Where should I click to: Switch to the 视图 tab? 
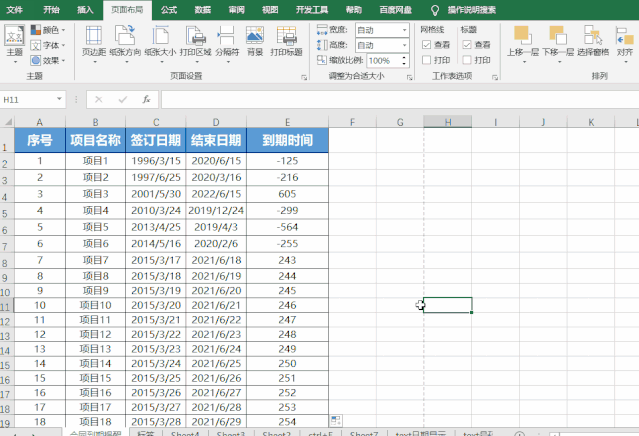pos(270,10)
